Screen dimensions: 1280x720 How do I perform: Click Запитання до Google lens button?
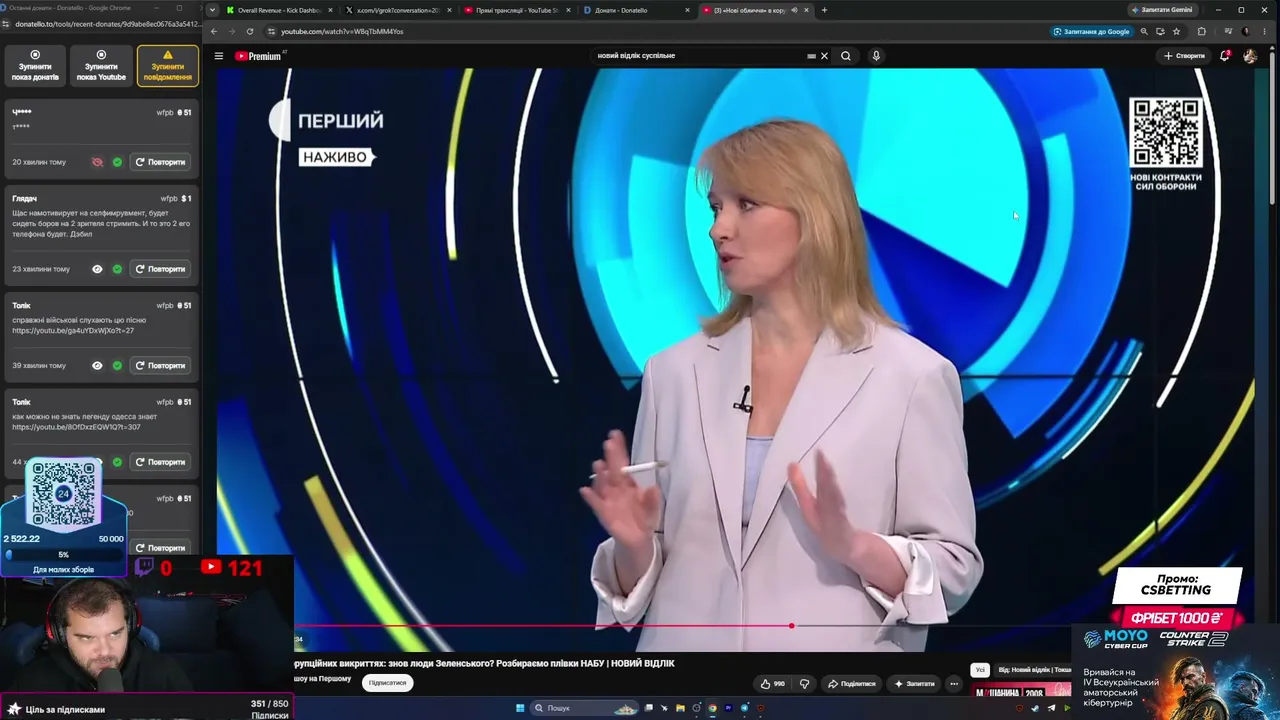coord(1091,31)
